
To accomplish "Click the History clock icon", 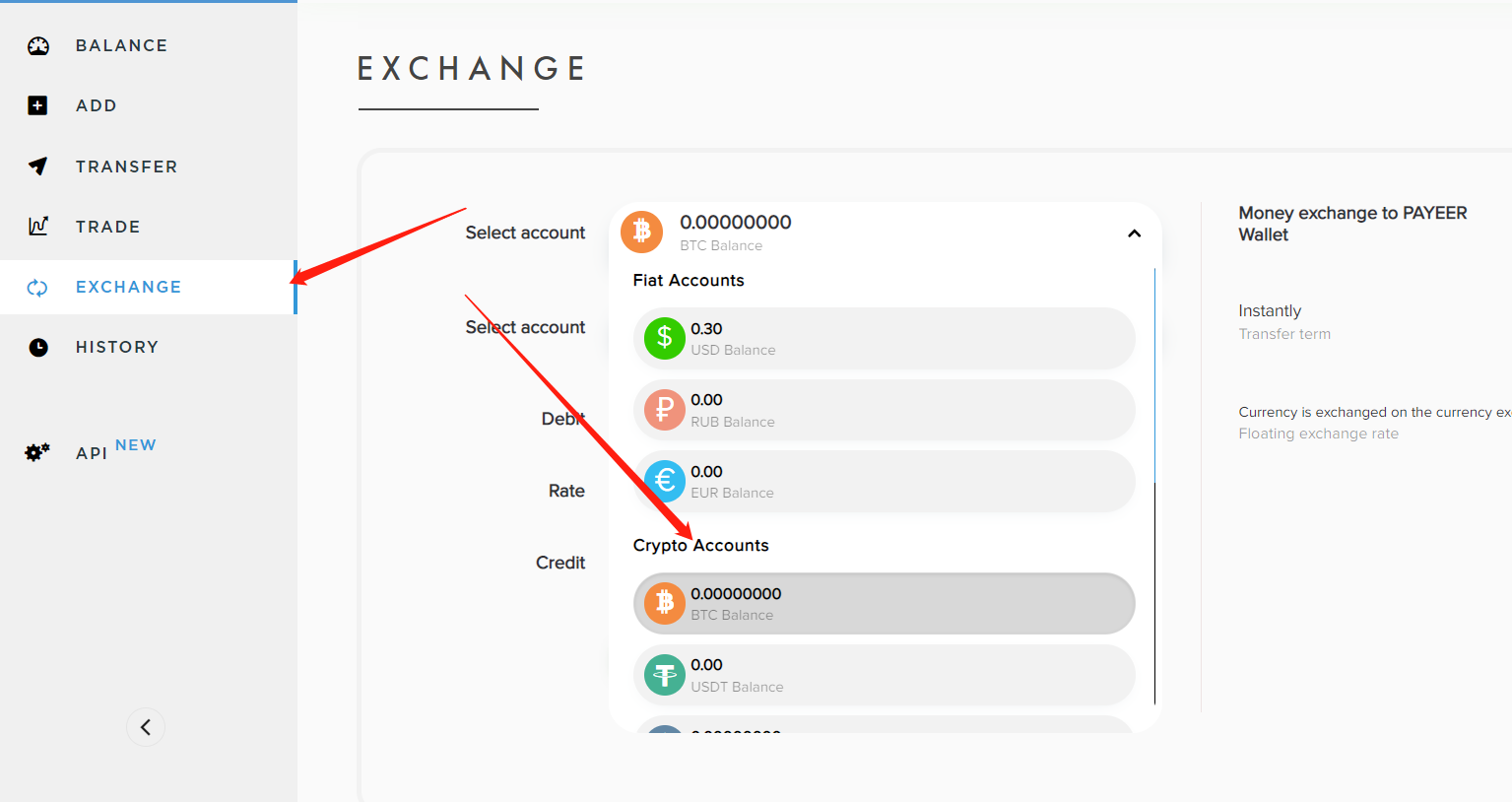I will [x=38, y=347].
